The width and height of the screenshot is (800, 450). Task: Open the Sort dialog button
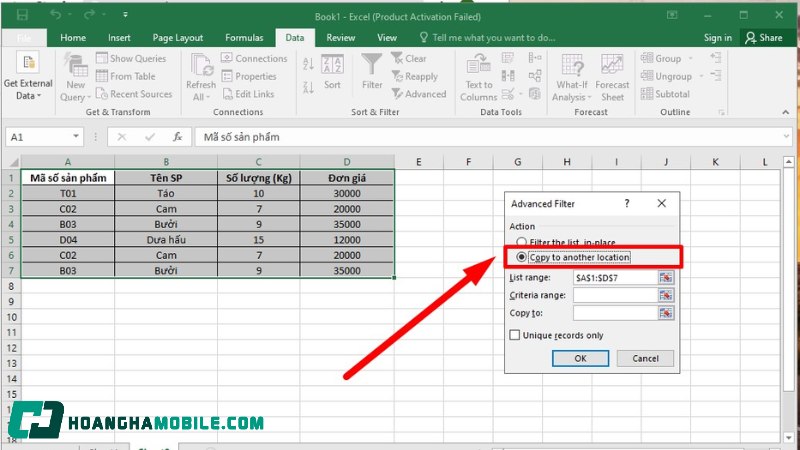coord(332,72)
